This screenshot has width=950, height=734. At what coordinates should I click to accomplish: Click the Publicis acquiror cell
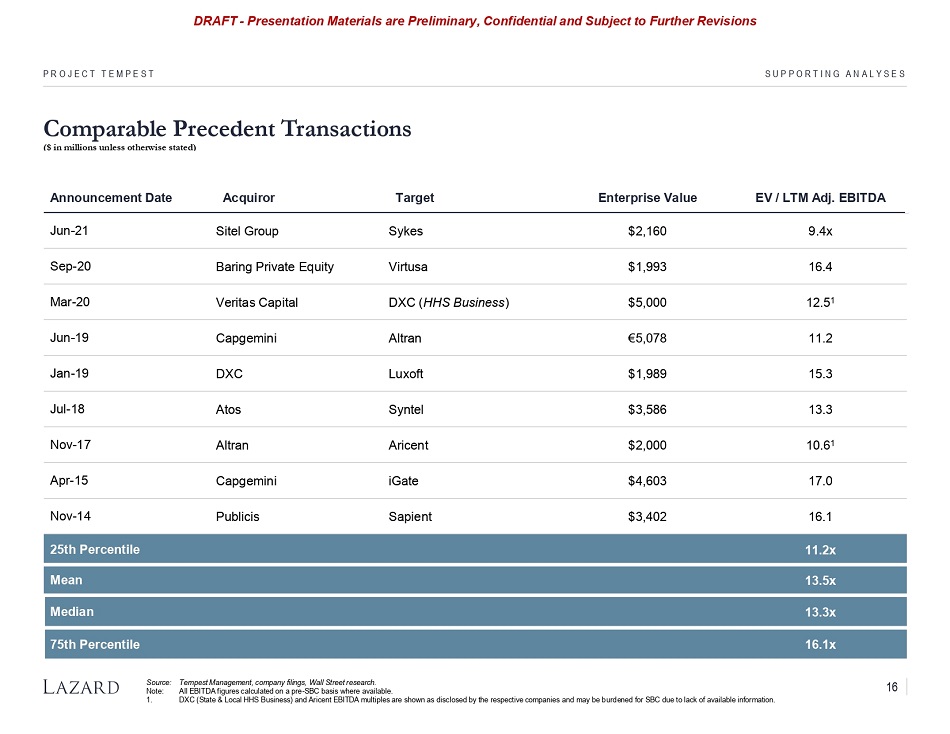[240, 517]
